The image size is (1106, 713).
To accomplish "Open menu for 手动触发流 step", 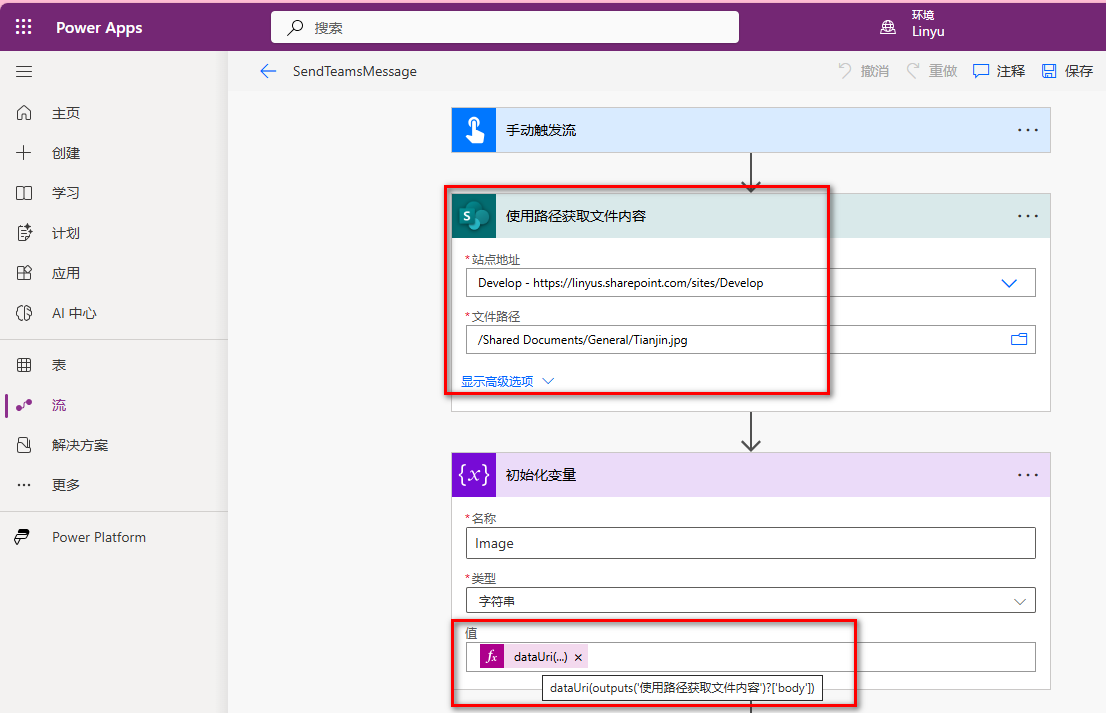I will (1028, 130).
